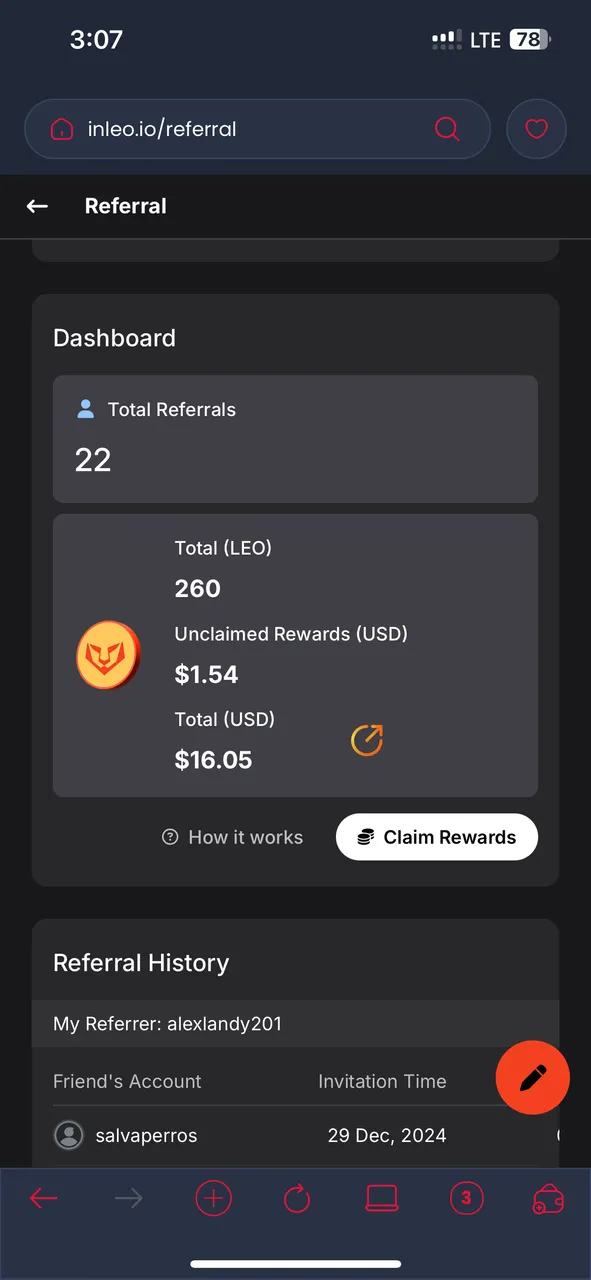Image resolution: width=591 pixels, height=1280 pixels.
Task: Open a new tab with plus icon
Action: (x=213, y=1198)
